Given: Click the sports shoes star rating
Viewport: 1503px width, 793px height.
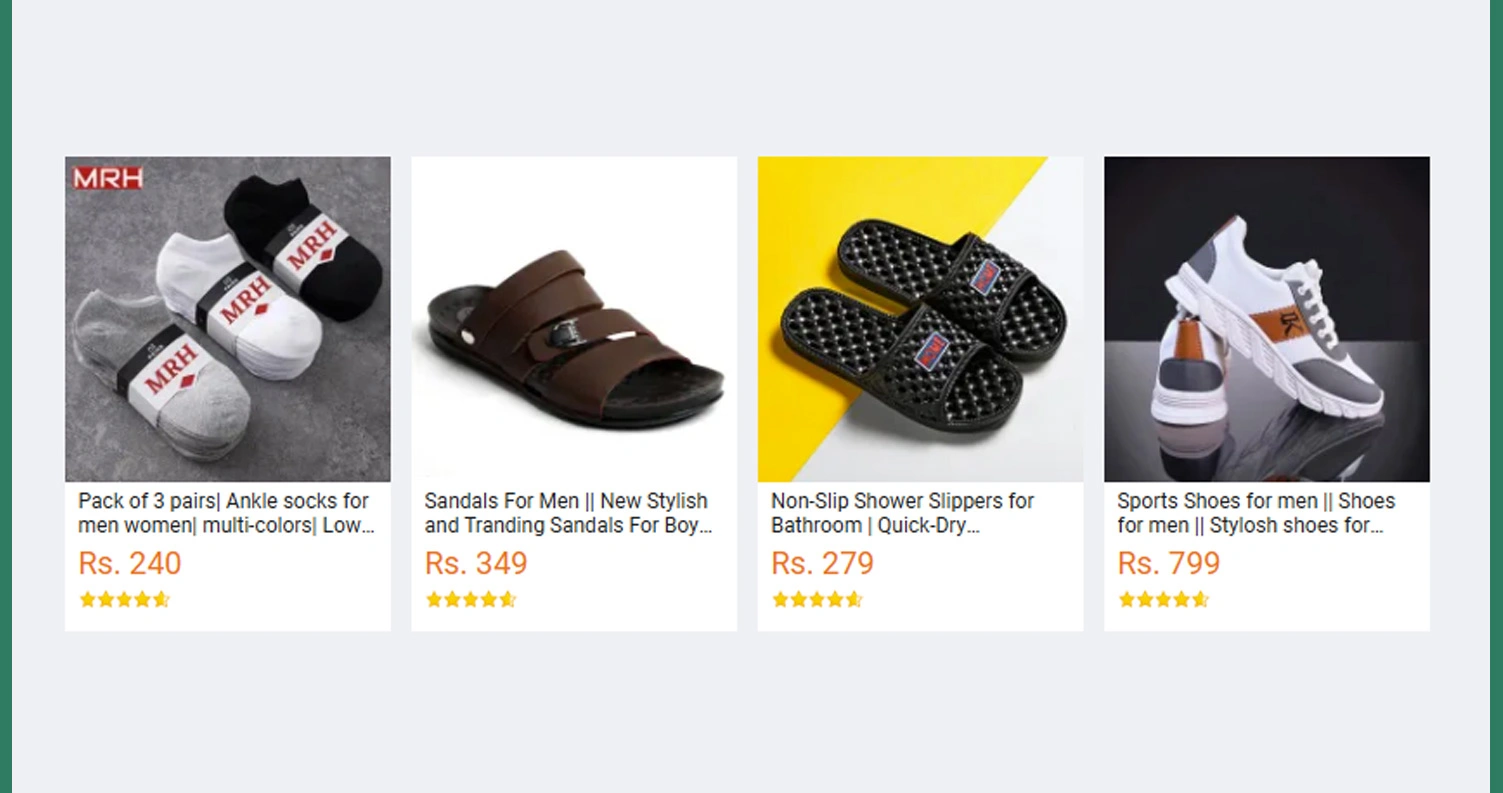Looking at the screenshot, I should 1163,600.
